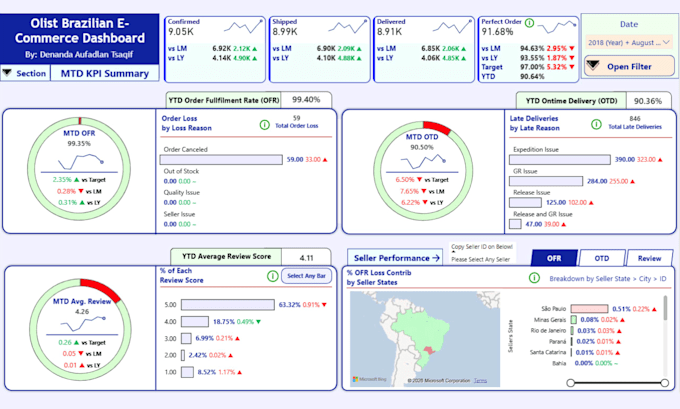Select the 2.00 review score bar
The width and height of the screenshot is (680, 409).
(x=183, y=355)
